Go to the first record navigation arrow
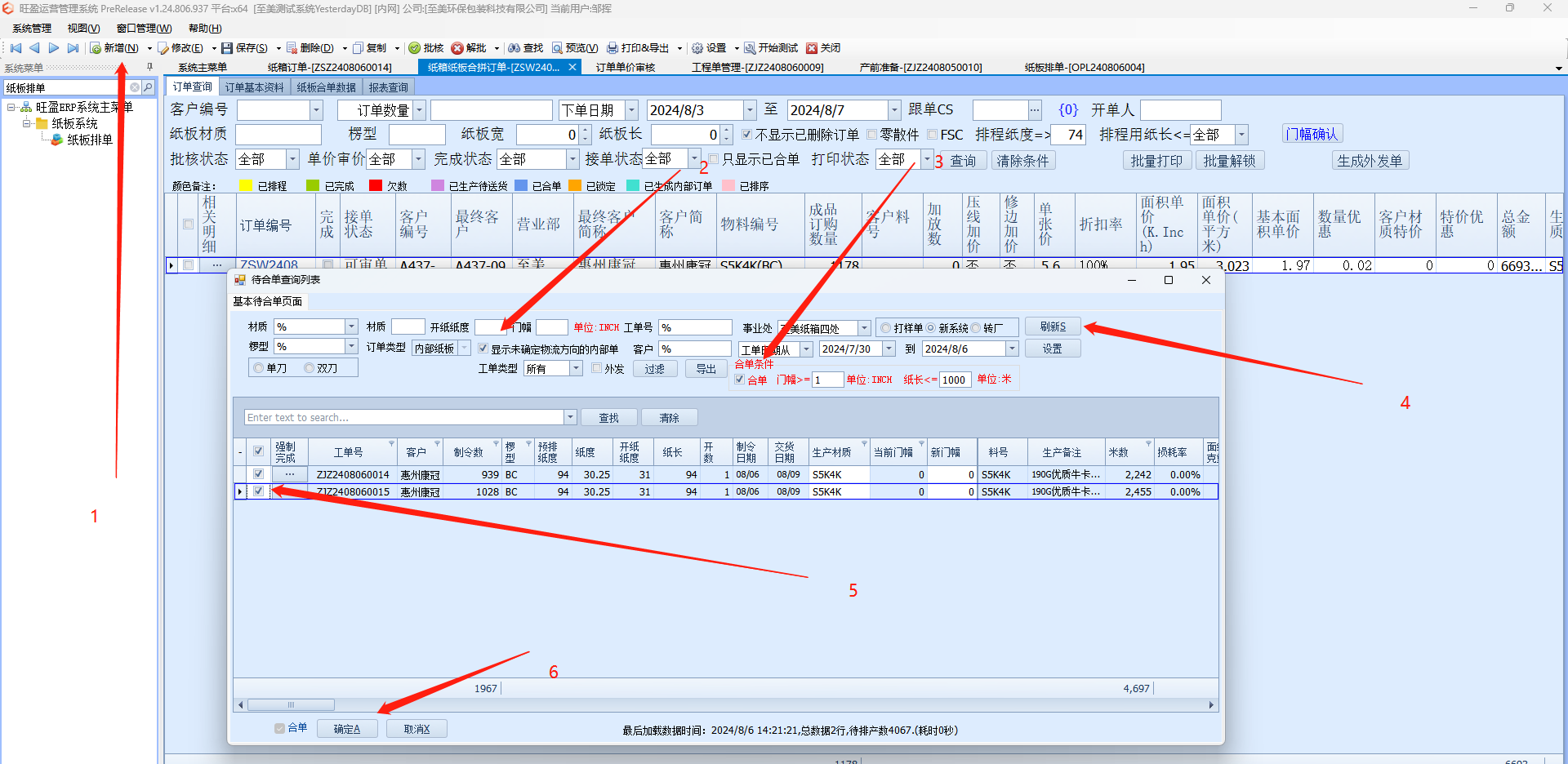Image resolution: width=1568 pixels, height=764 pixels. 16,48
